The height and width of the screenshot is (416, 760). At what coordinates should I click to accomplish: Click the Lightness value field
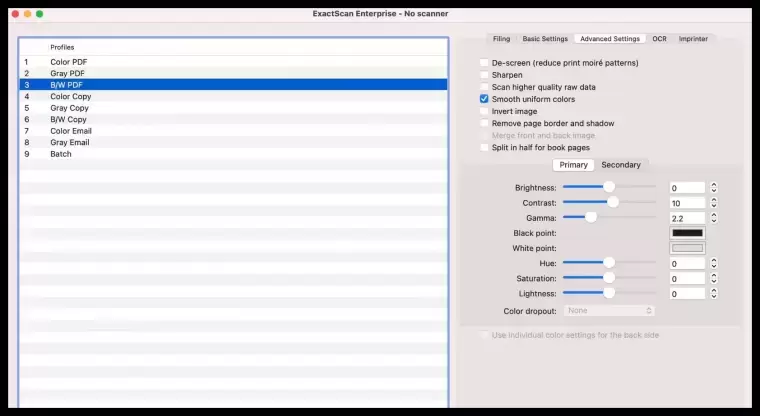pos(687,293)
